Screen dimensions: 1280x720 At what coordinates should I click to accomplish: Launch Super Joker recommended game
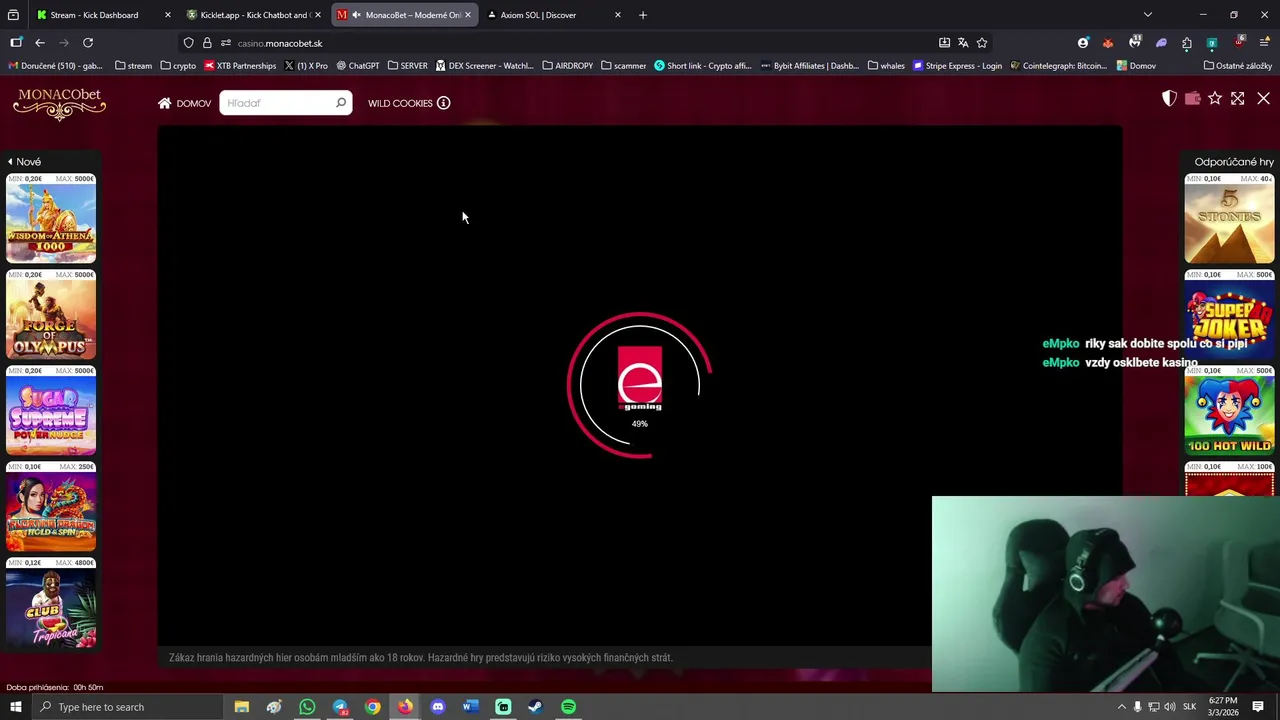coord(1229,314)
